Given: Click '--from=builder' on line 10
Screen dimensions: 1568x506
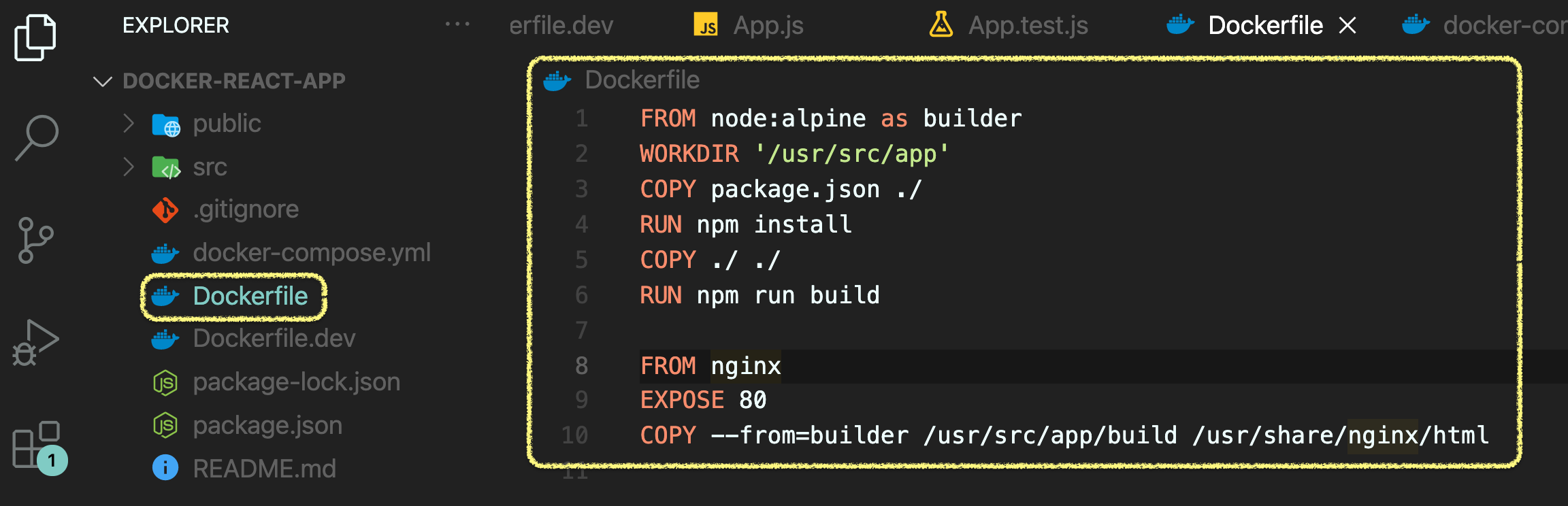Looking at the screenshot, I should coord(810,435).
